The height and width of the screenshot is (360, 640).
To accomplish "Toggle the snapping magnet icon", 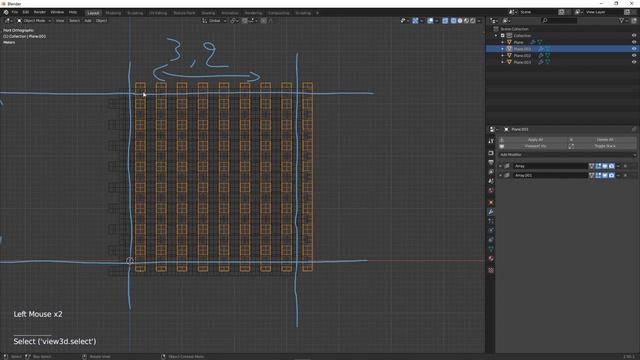I will [244, 20].
